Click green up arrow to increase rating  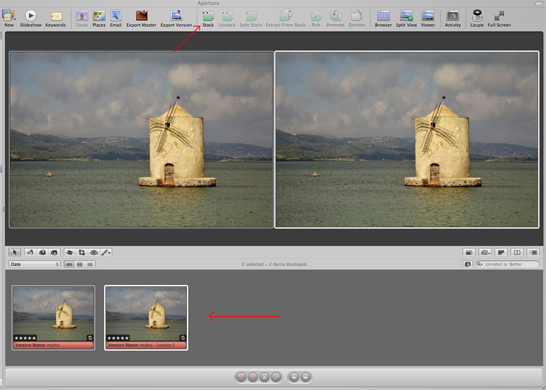click(x=264, y=377)
